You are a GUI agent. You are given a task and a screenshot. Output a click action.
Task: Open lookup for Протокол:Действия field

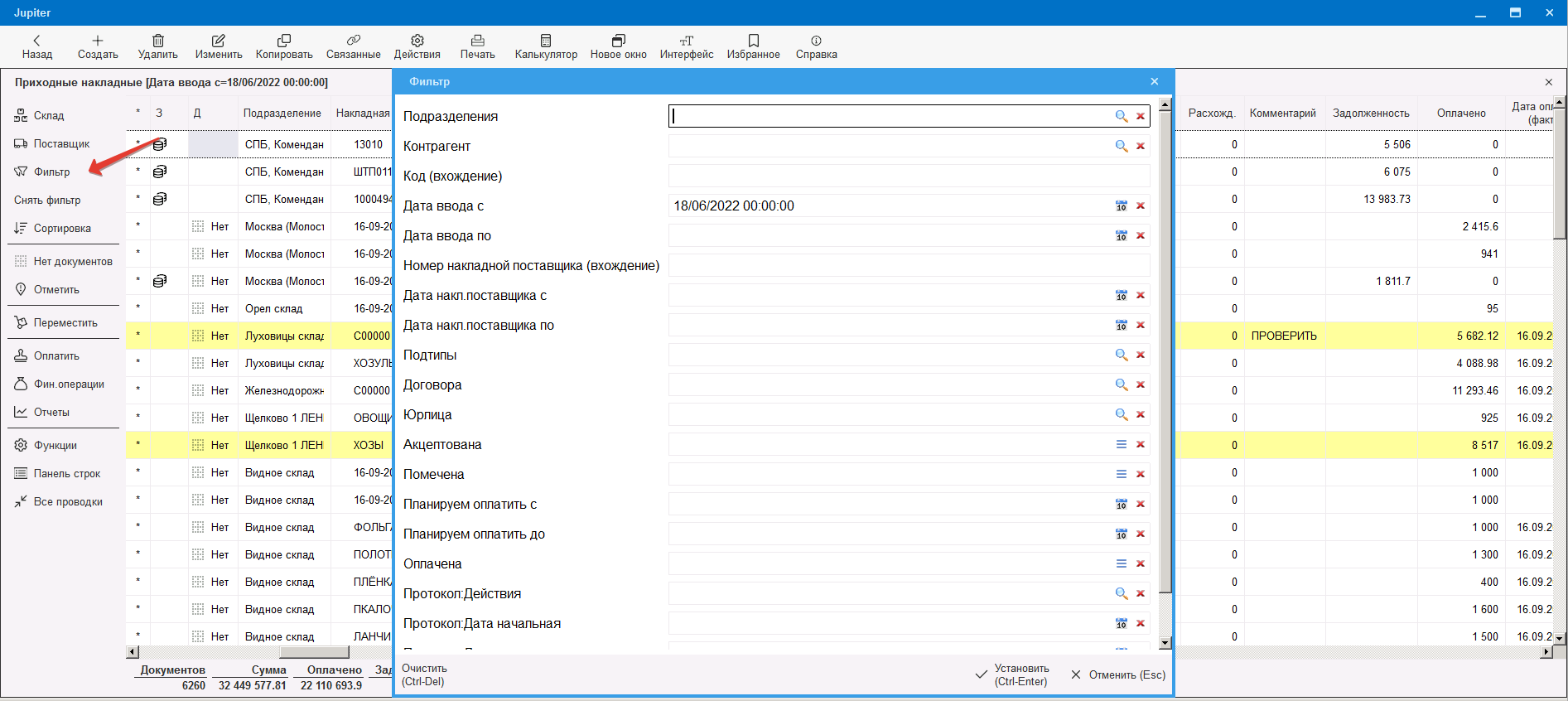pos(1122,593)
